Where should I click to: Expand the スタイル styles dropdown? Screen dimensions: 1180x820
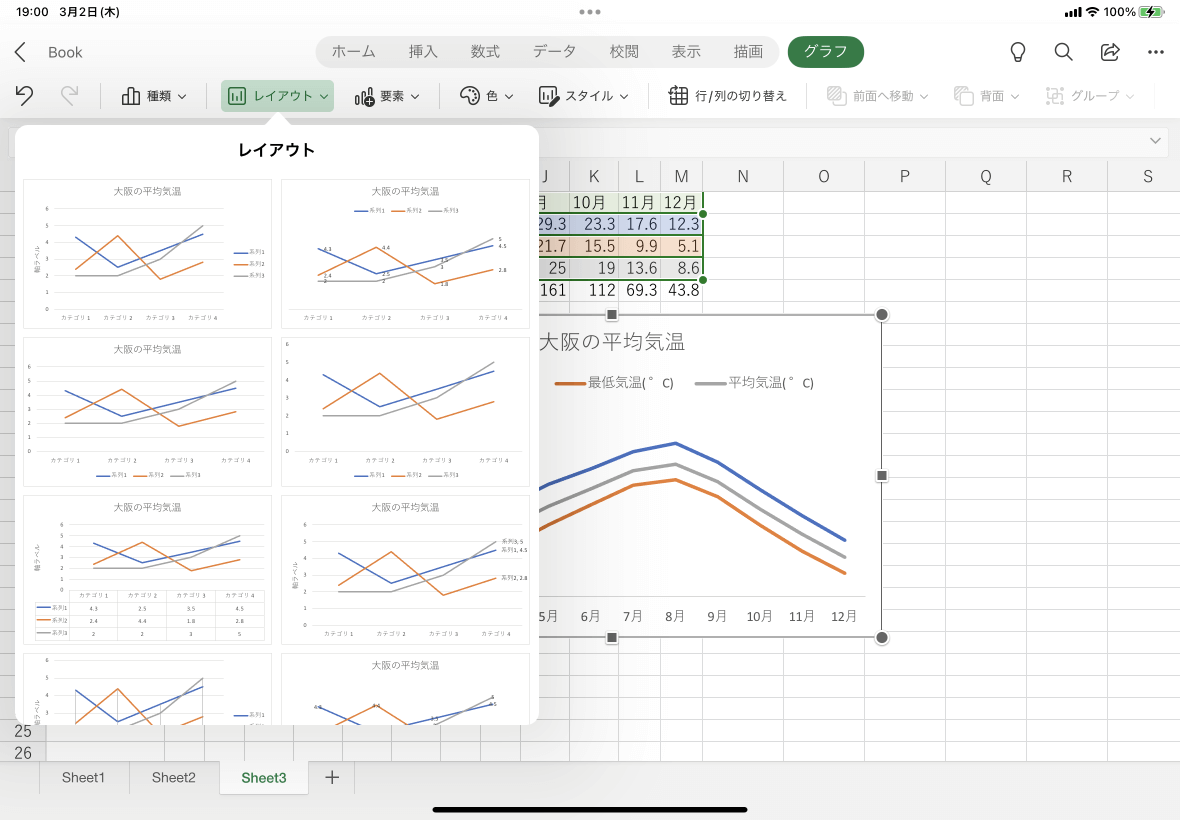pyautogui.click(x=583, y=96)
